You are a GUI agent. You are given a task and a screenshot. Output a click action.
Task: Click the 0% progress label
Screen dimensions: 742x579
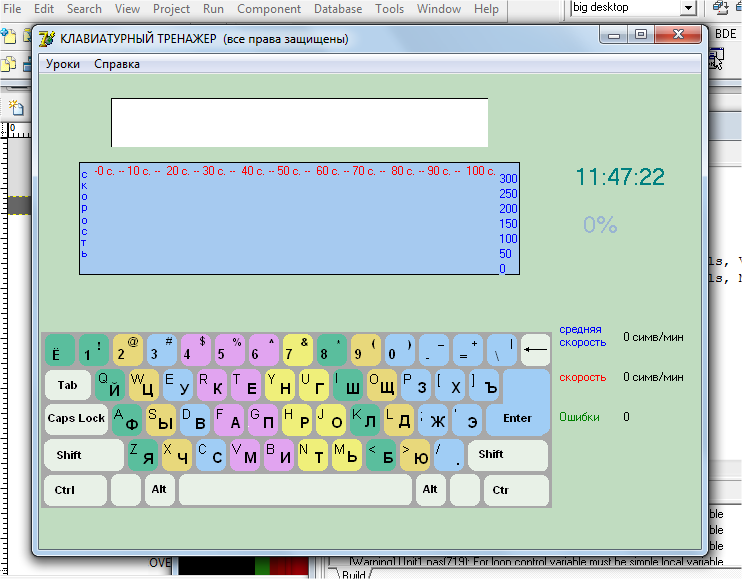600,225
